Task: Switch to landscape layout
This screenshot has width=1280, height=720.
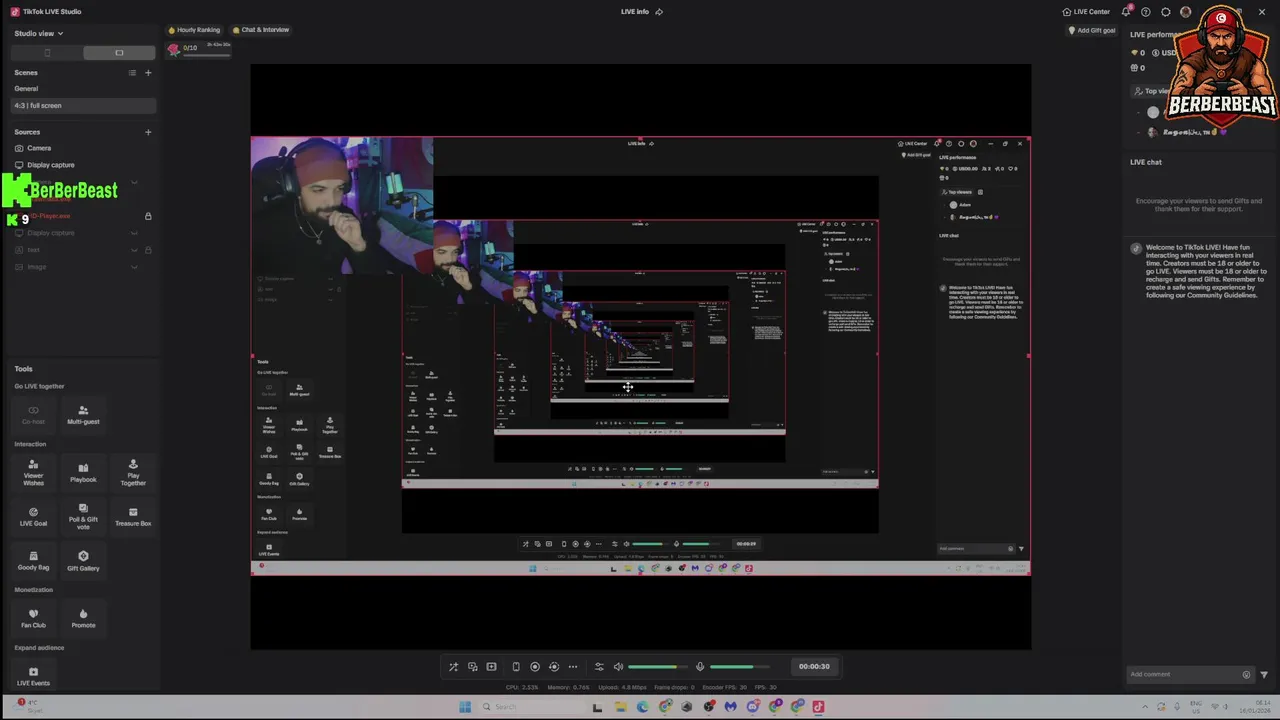Action: tap(119, 52)
